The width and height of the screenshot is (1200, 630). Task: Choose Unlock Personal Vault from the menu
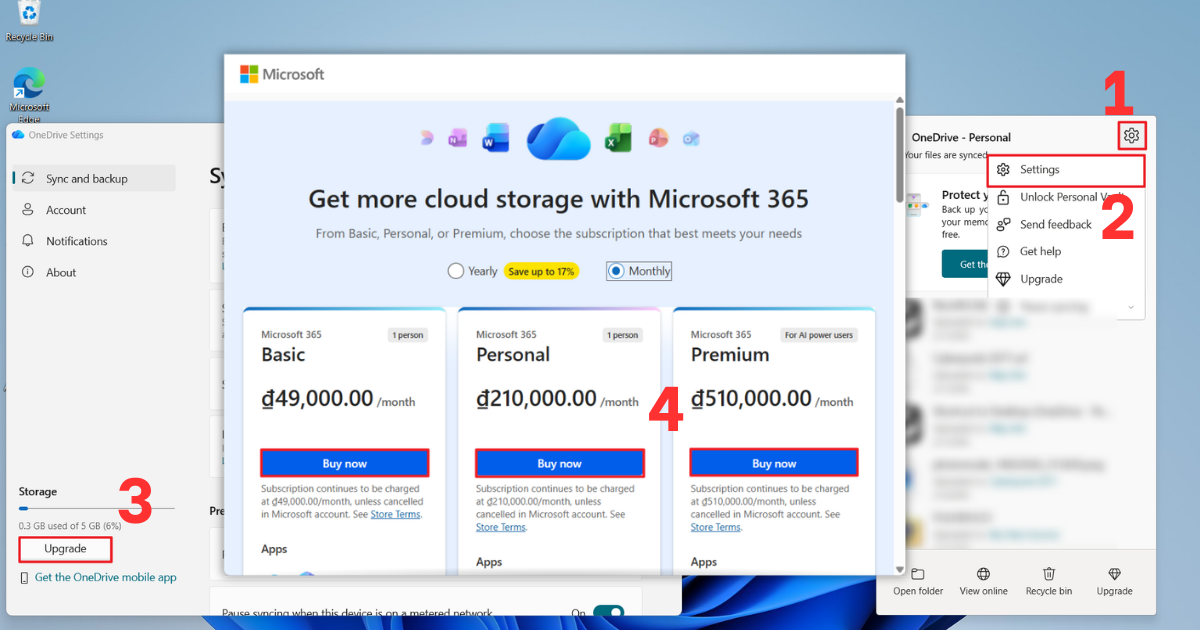(1066, 197)
